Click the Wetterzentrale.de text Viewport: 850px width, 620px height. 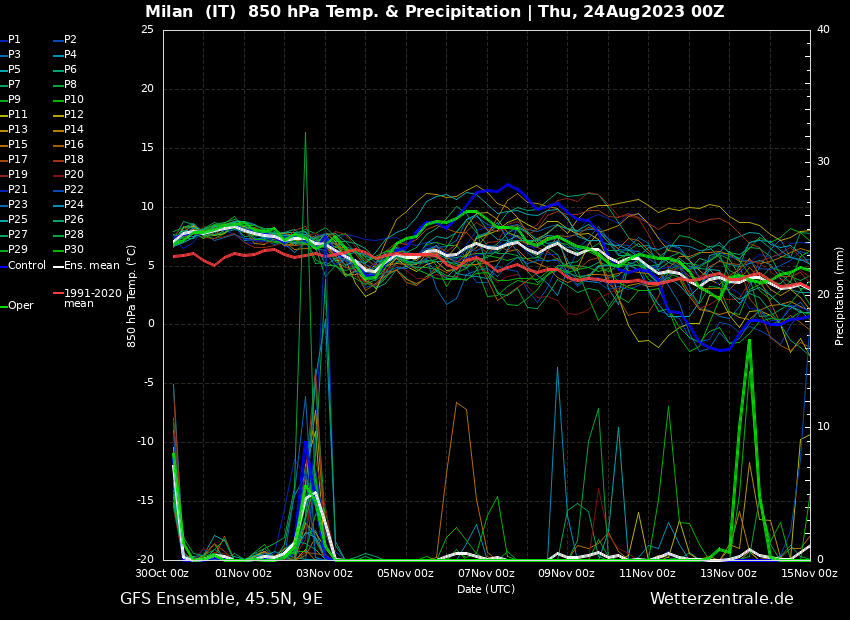coord(721,599)
